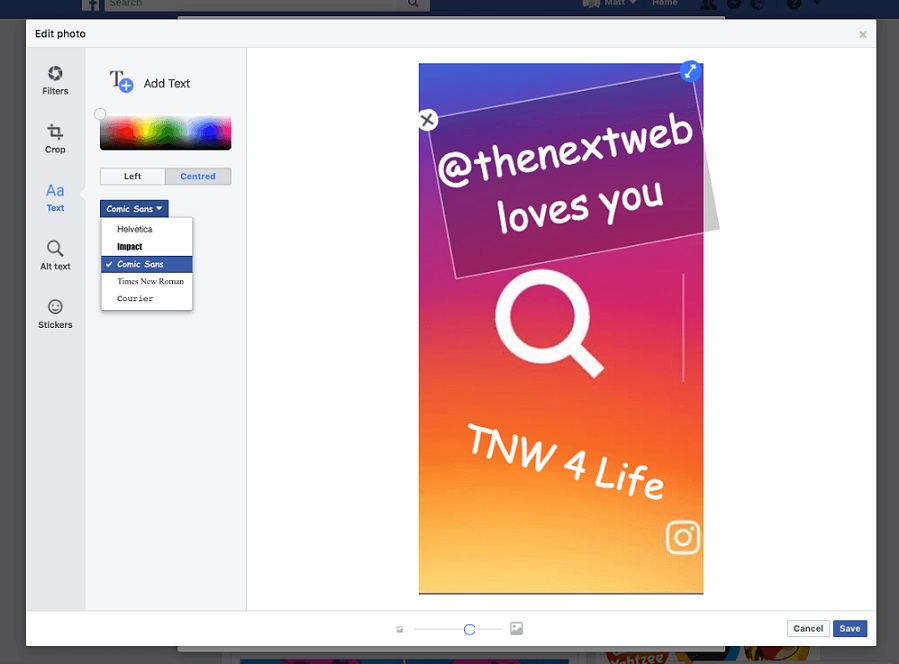This screenshot has width=899, height=664.
Task: Click the small image zoom-out icon
Action: tap(400, 629)
